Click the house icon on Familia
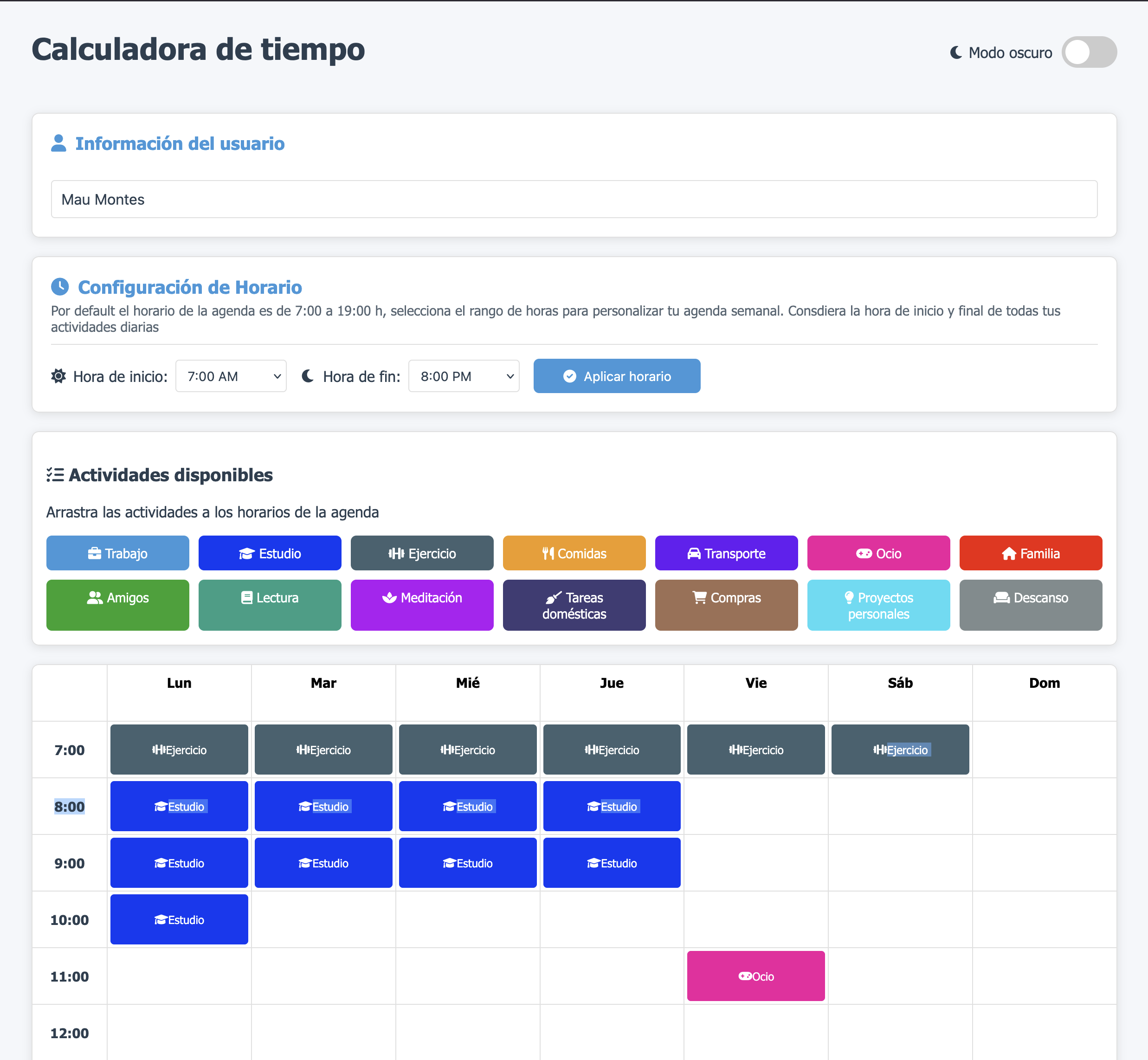1148x1060 pixels. pyautogui.click(x=1009, y=554)
